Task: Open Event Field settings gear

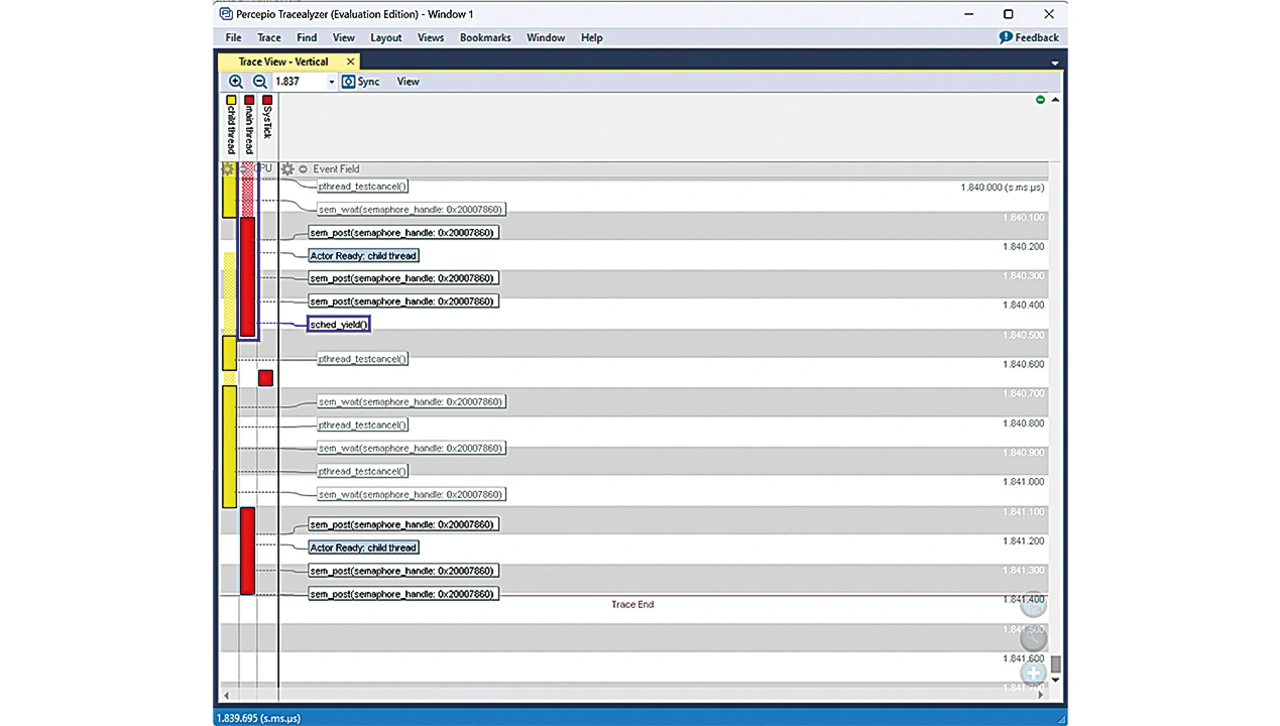Action: [288, 169]
